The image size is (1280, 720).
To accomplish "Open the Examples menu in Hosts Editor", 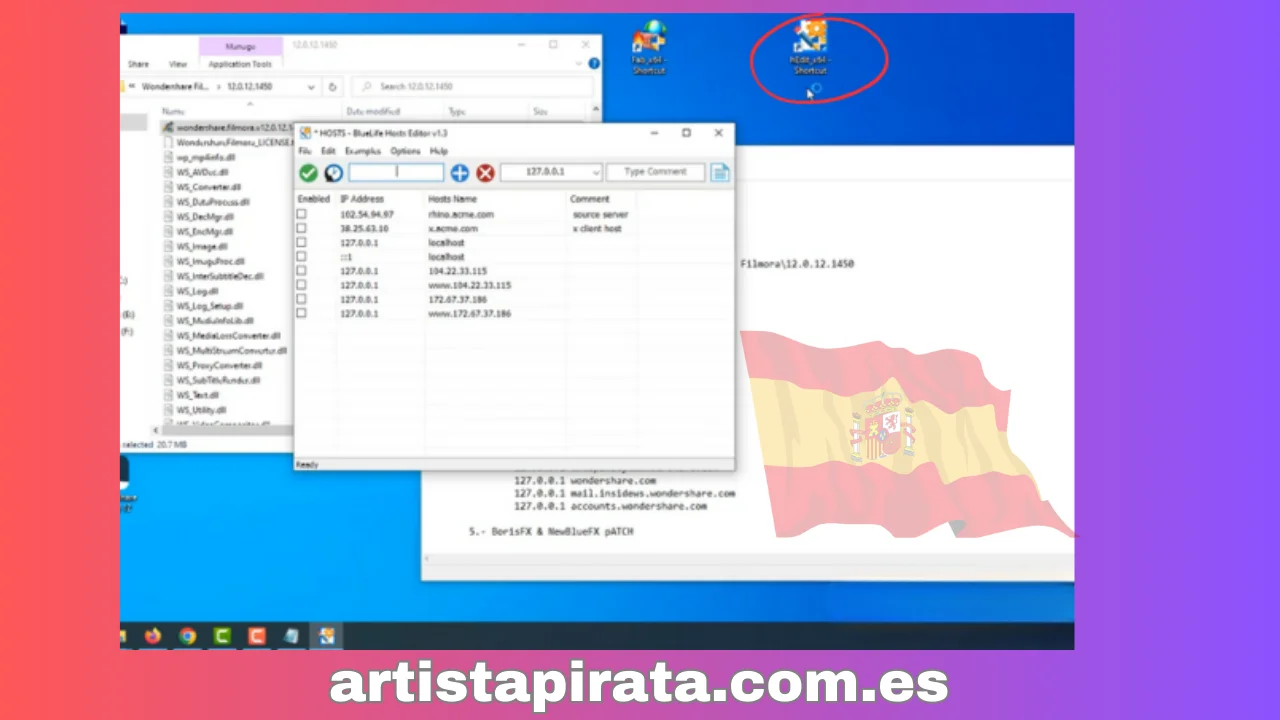I will [363, 151].
